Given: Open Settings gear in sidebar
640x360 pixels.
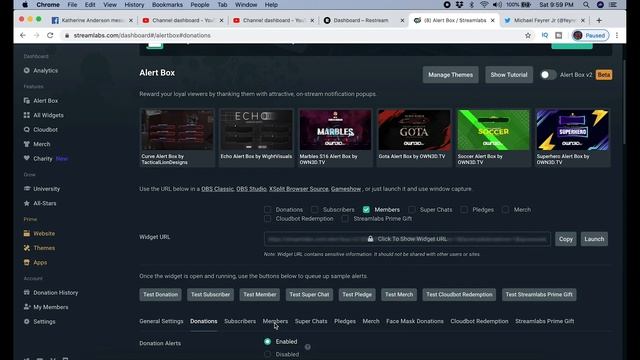Looking at the screenshot, I should click(27, 322).
